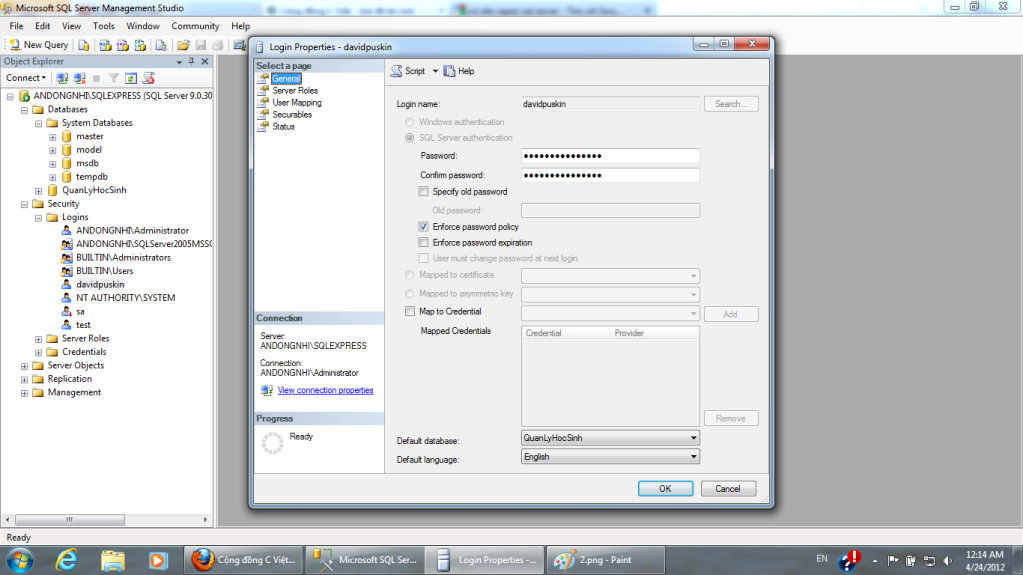The height and width of the screenshot is (575, 1023).
Task: Click the Script icon in dialog toolbar
Action: click(397, 71)
